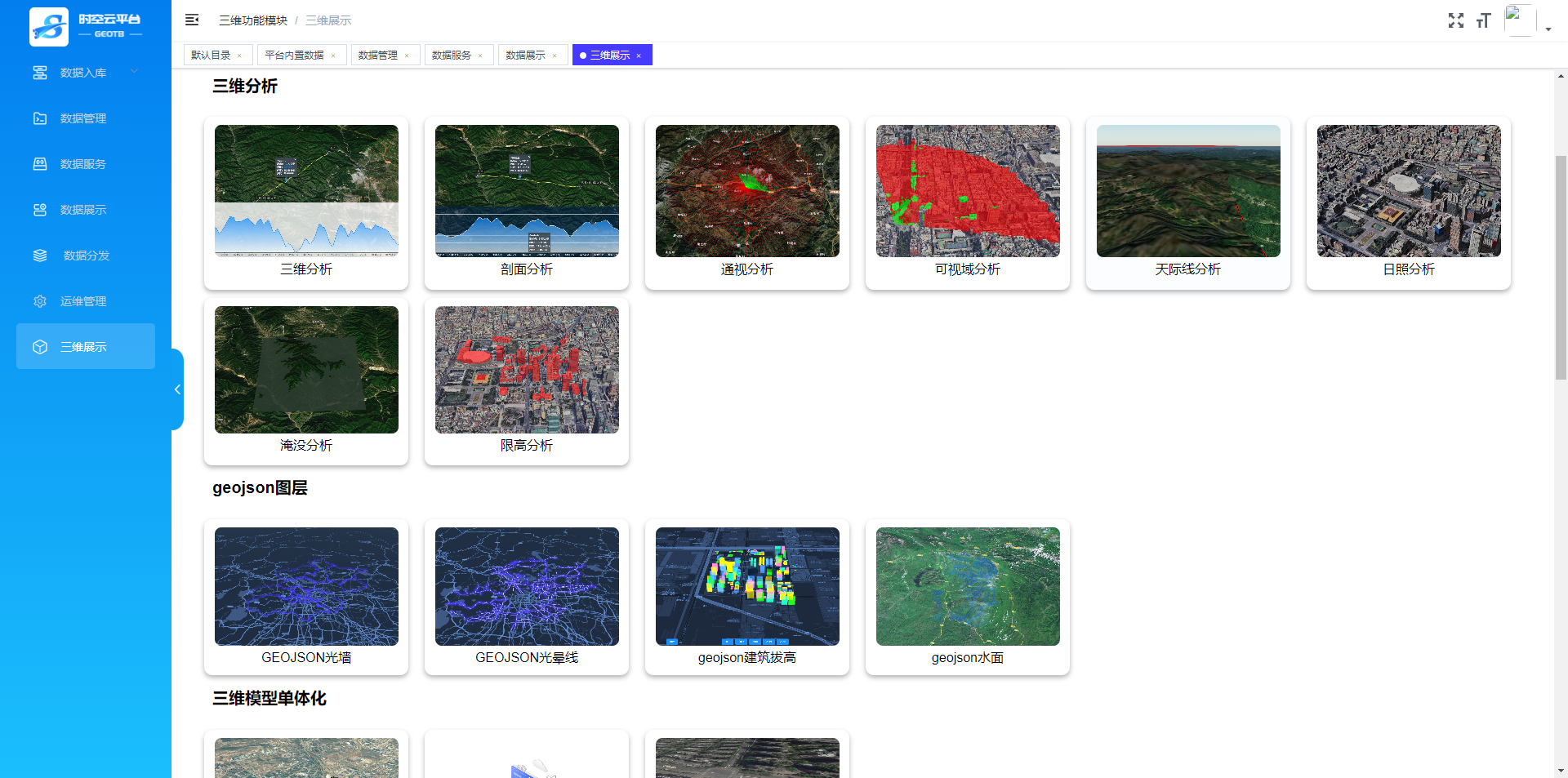Toggle the sidebar menu fold icon

pos(192,20)
